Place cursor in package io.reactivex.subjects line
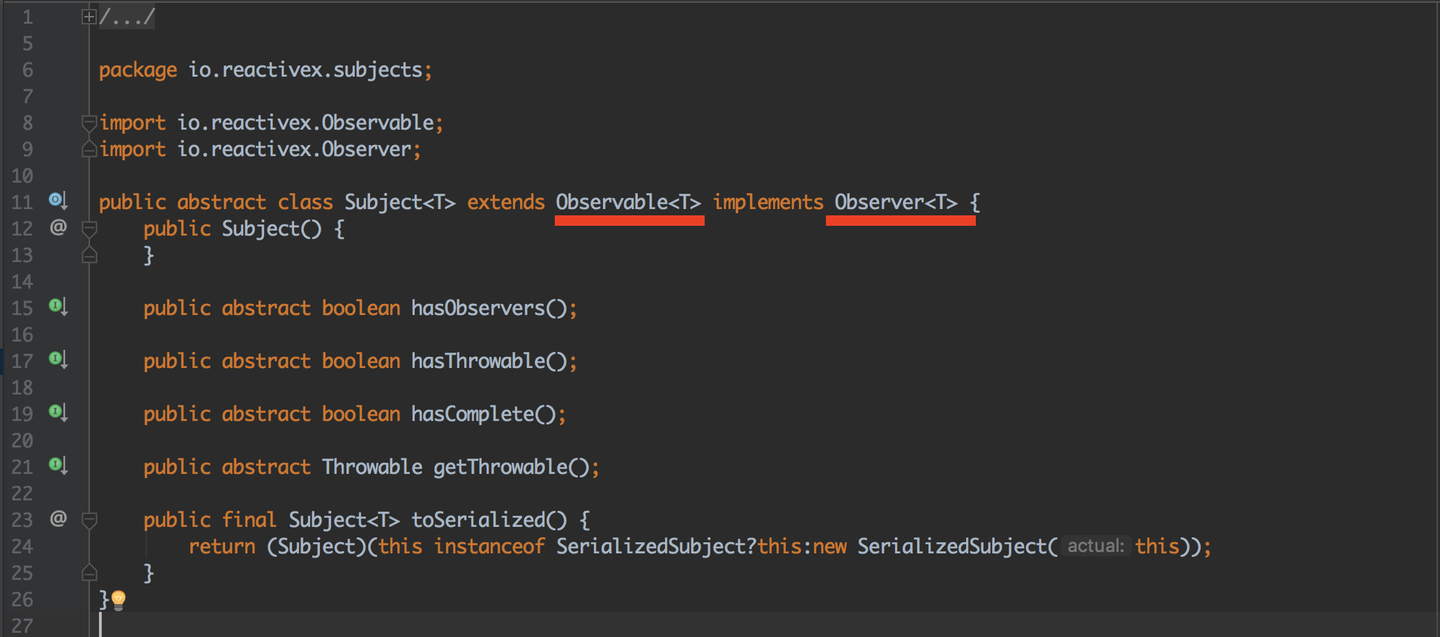 266,70
